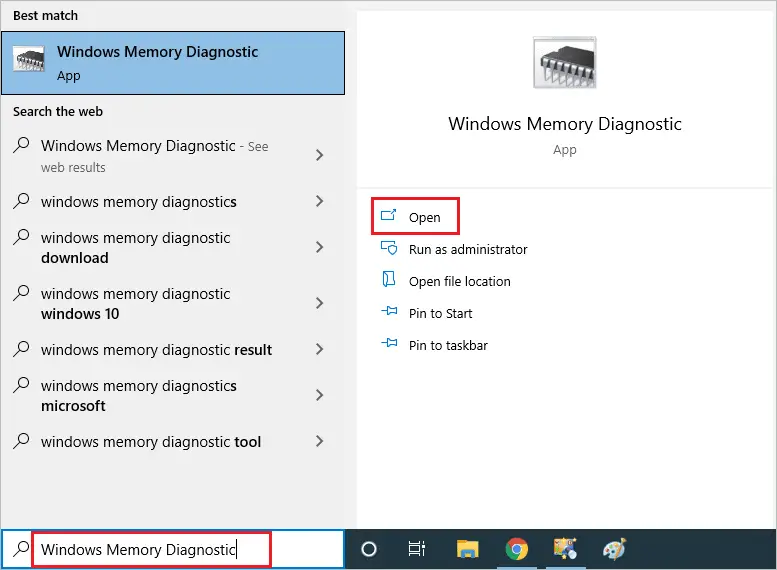Click the 'Search the web' heading

[x=58, y=112]
